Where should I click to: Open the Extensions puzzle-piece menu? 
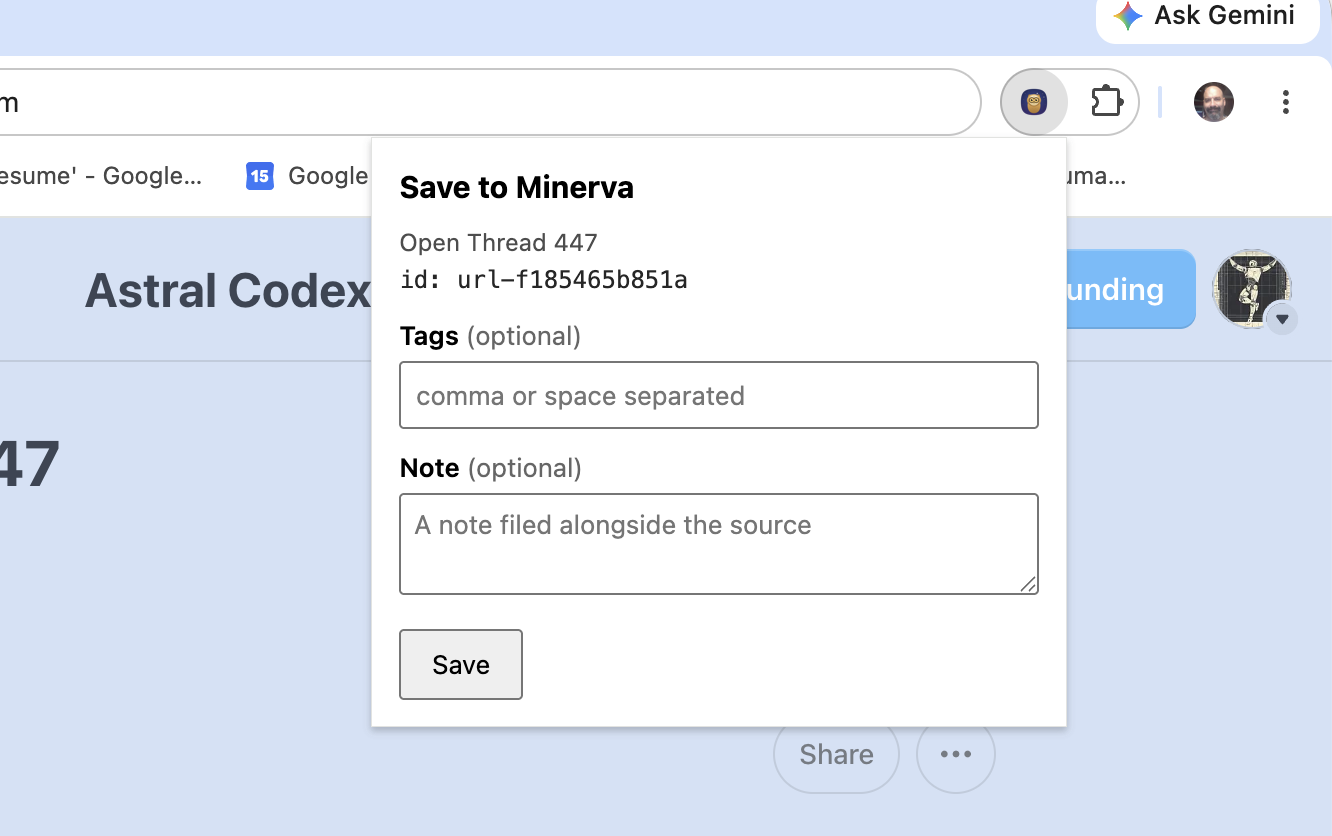(x=1107, y=102)
